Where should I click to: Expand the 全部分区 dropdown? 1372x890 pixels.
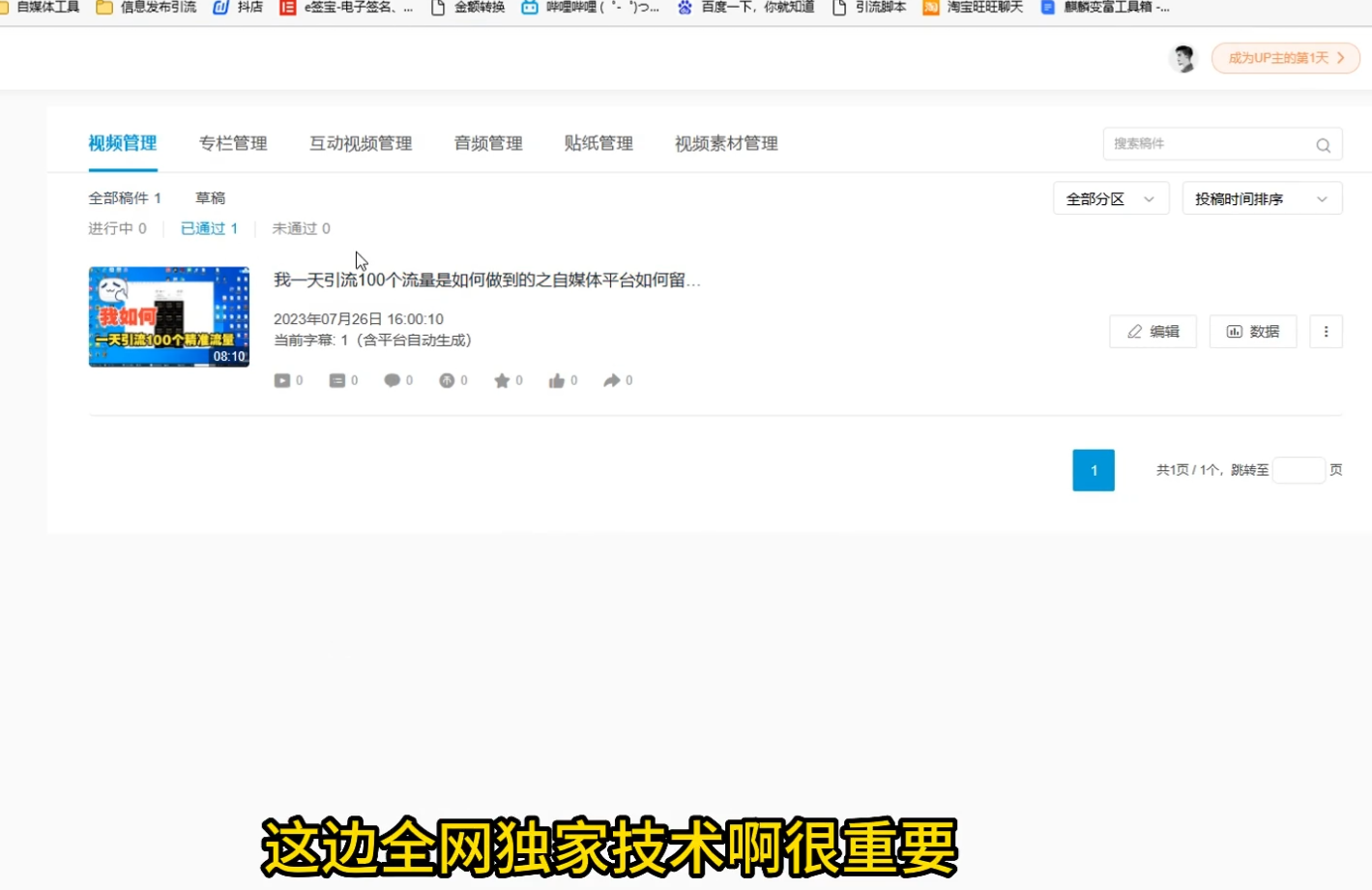tap(1111, 199)
